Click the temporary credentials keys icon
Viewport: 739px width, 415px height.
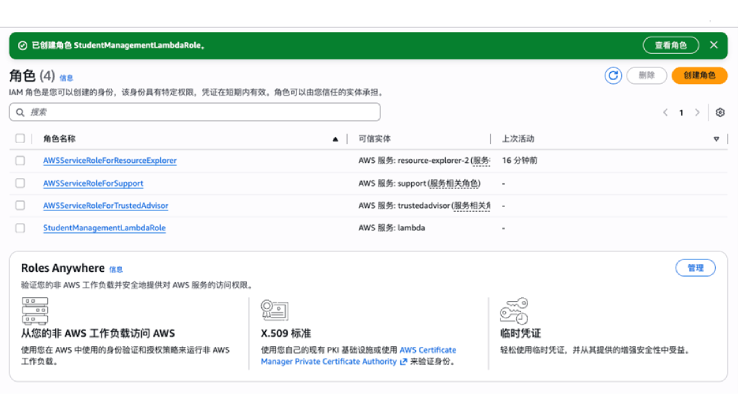(x=513, y=310)
